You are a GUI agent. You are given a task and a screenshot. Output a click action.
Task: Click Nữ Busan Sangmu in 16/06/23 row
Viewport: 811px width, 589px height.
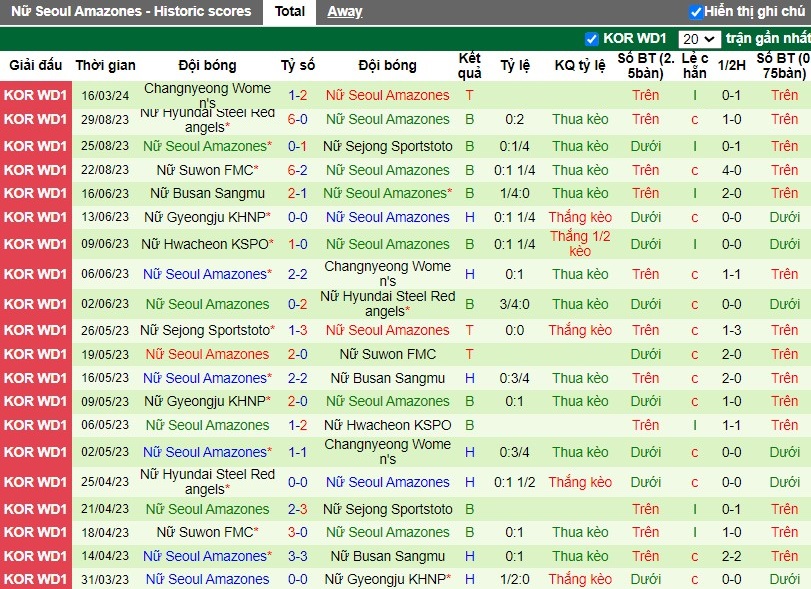207,193
